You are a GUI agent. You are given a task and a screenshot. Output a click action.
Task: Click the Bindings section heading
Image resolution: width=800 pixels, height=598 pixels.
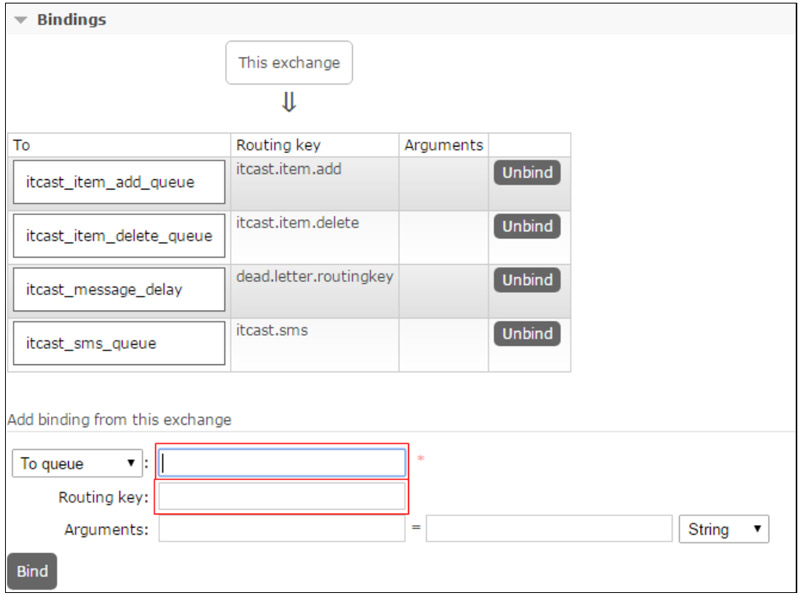tap(71, 19)
